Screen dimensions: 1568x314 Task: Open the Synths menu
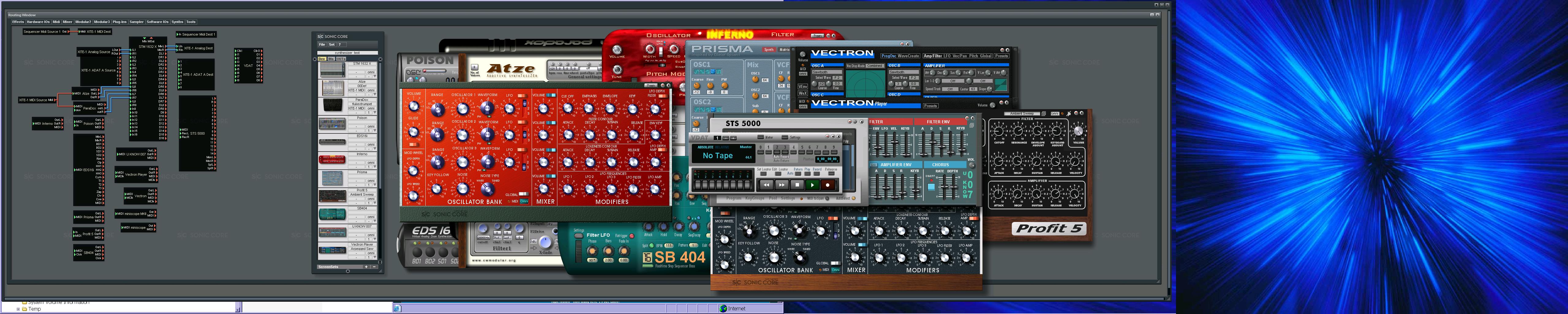pyautogui.click(x=178, y=22)
